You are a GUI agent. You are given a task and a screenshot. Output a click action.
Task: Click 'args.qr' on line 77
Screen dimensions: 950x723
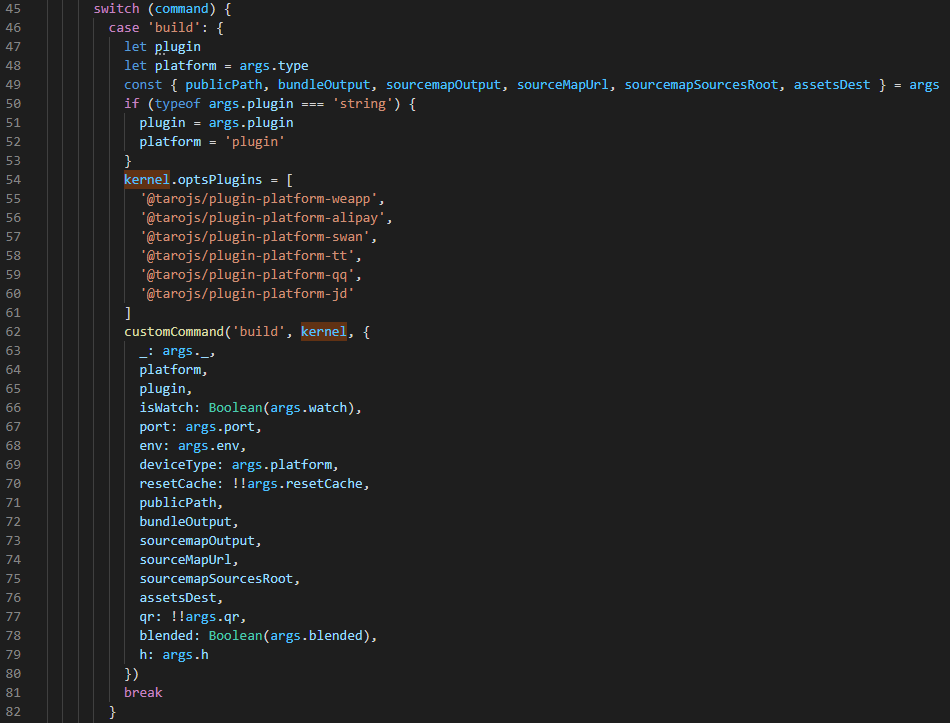pos(212,617)
